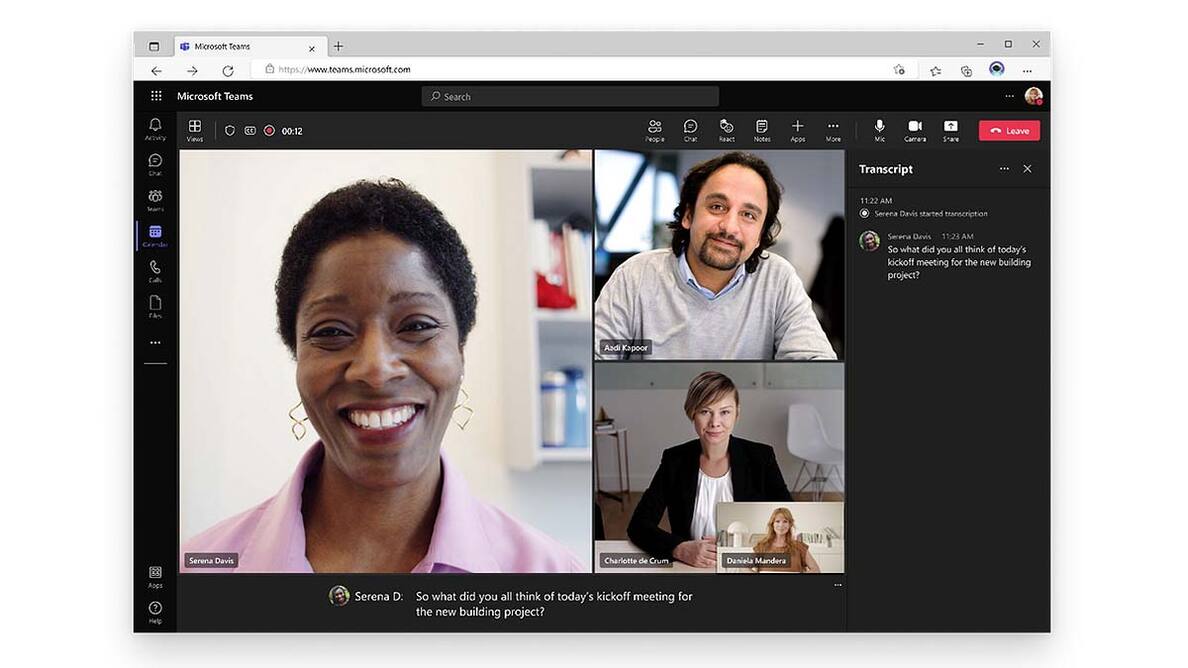This screenshot has height=668, width=1188.
Task: Share your screen
Action: tap(950, 130)
